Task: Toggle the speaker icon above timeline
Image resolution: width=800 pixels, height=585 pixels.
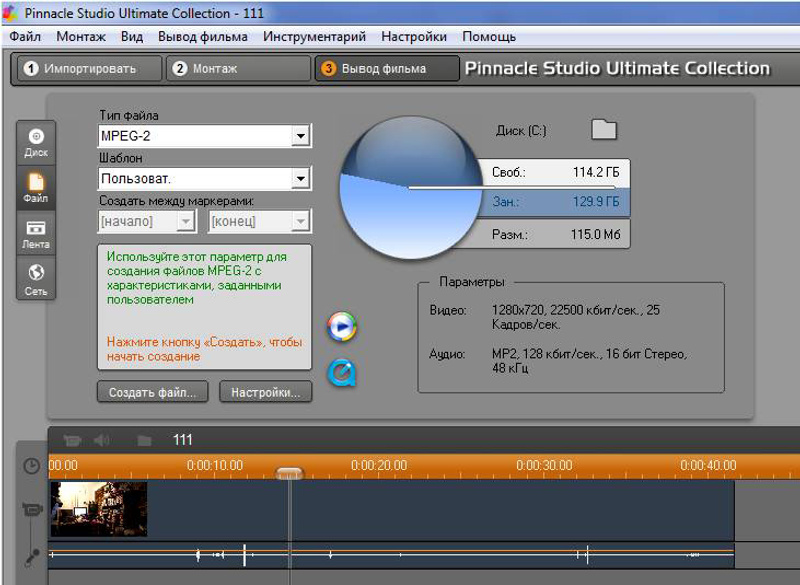Action: pos(101,440)
